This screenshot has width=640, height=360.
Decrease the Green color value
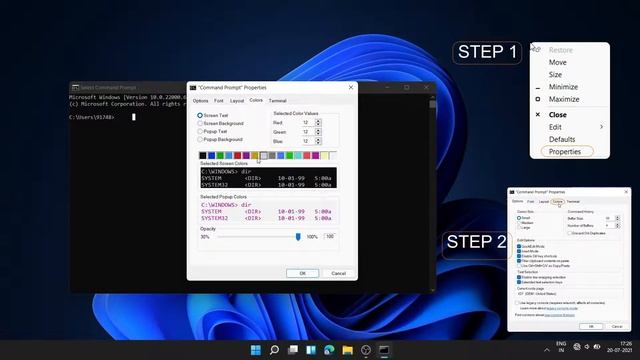[x=318, y=133]
